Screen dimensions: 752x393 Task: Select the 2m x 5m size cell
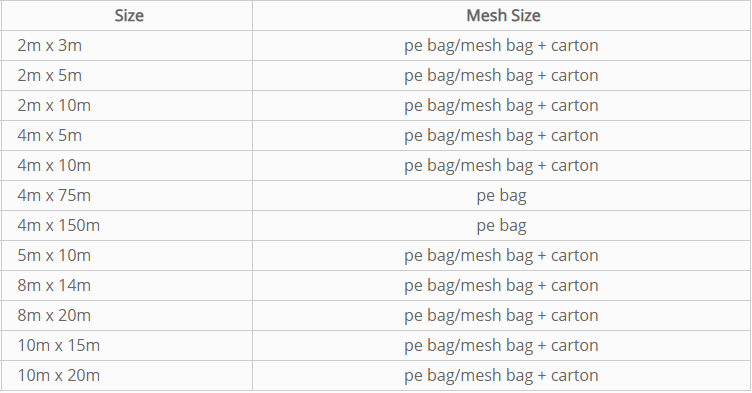127,76
